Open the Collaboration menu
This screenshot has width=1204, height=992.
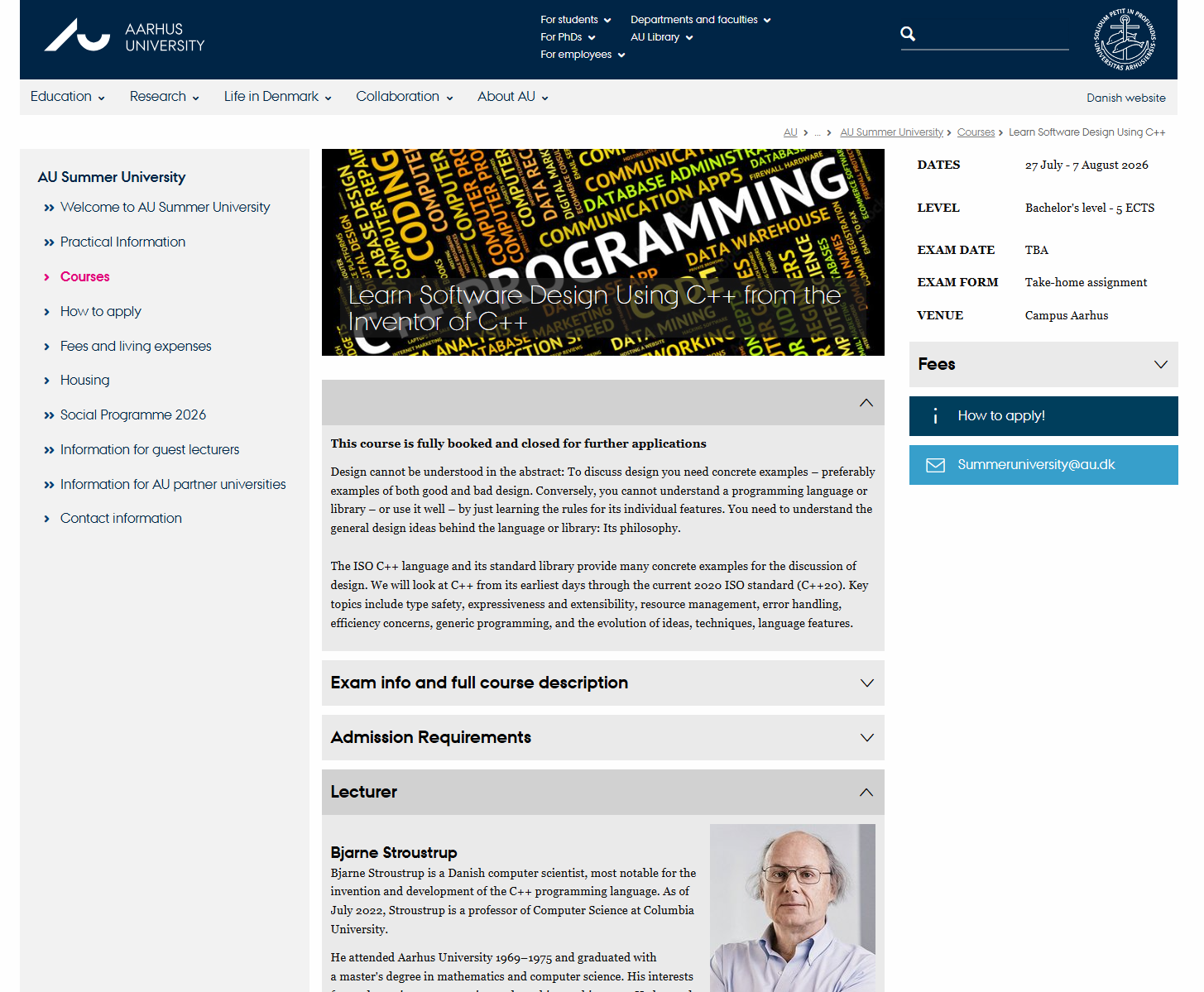(405, 97)
